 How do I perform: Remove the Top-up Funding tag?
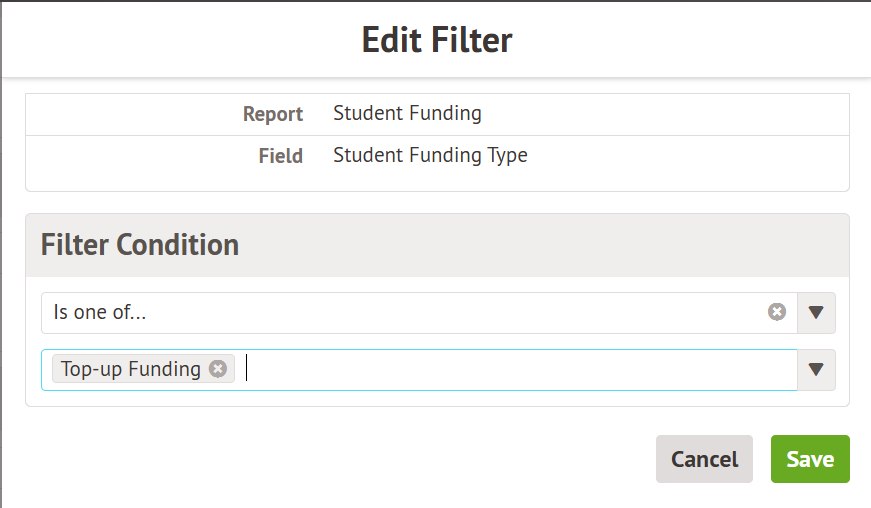coord(218,369)
